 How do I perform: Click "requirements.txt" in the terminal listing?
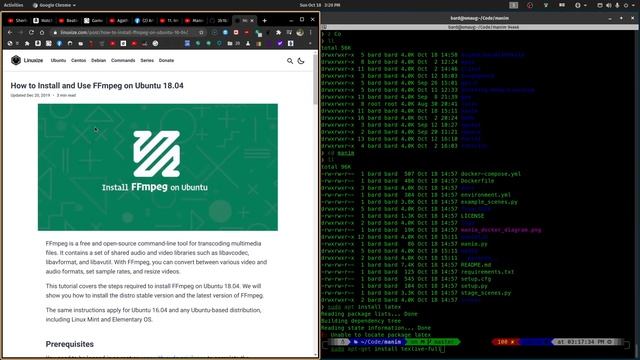487,272
